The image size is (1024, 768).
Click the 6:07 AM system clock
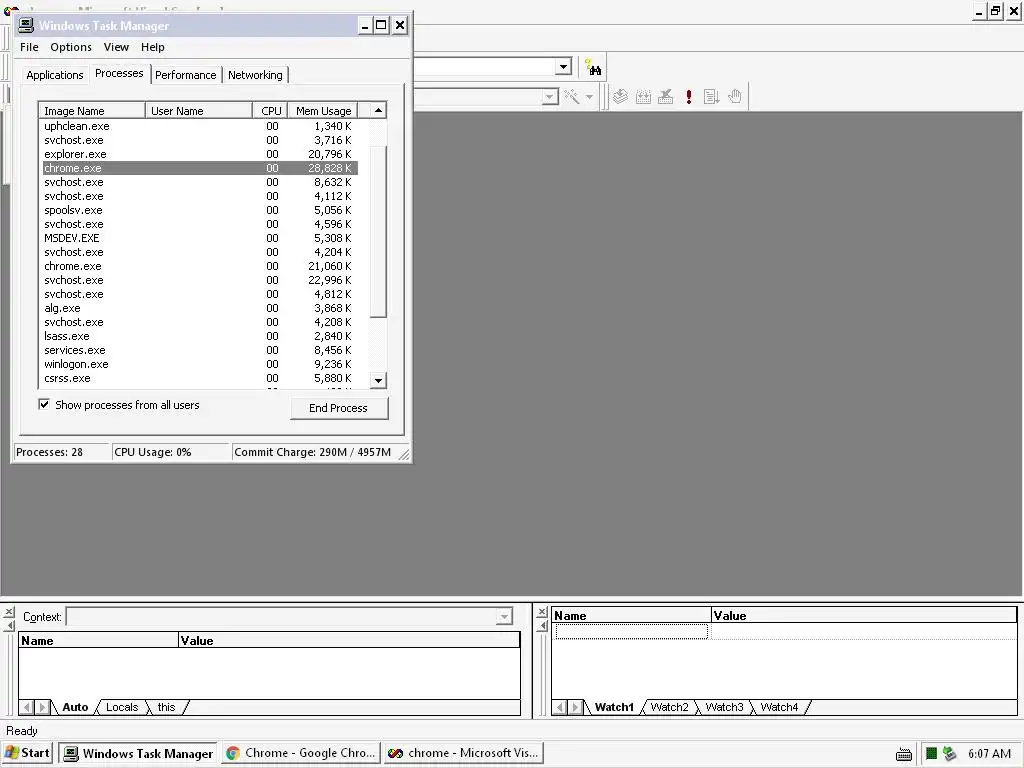[989, 754]
